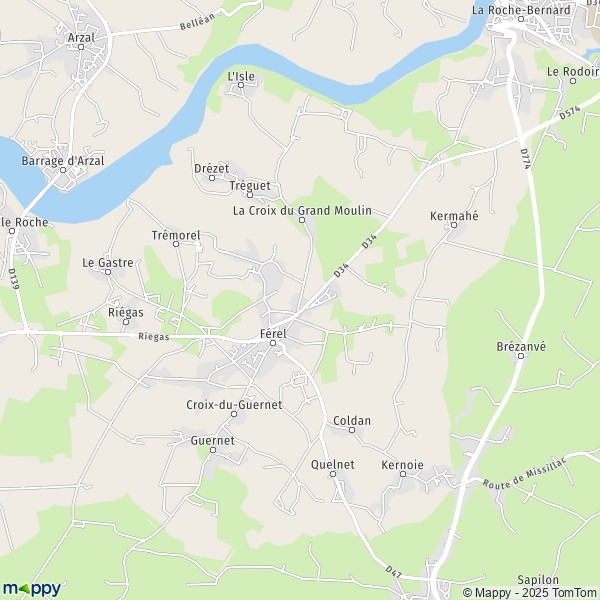Click the Brézanvé place marker
Image resolution: width=600 pixels, height=600 pixels.
coord(520,356)
